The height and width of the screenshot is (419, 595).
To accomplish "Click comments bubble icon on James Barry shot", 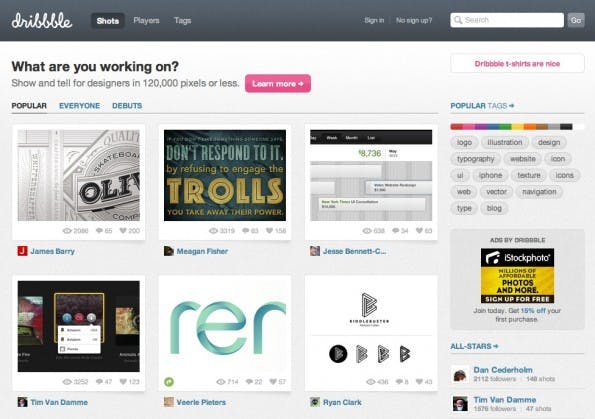I will (x=99, y=230).
